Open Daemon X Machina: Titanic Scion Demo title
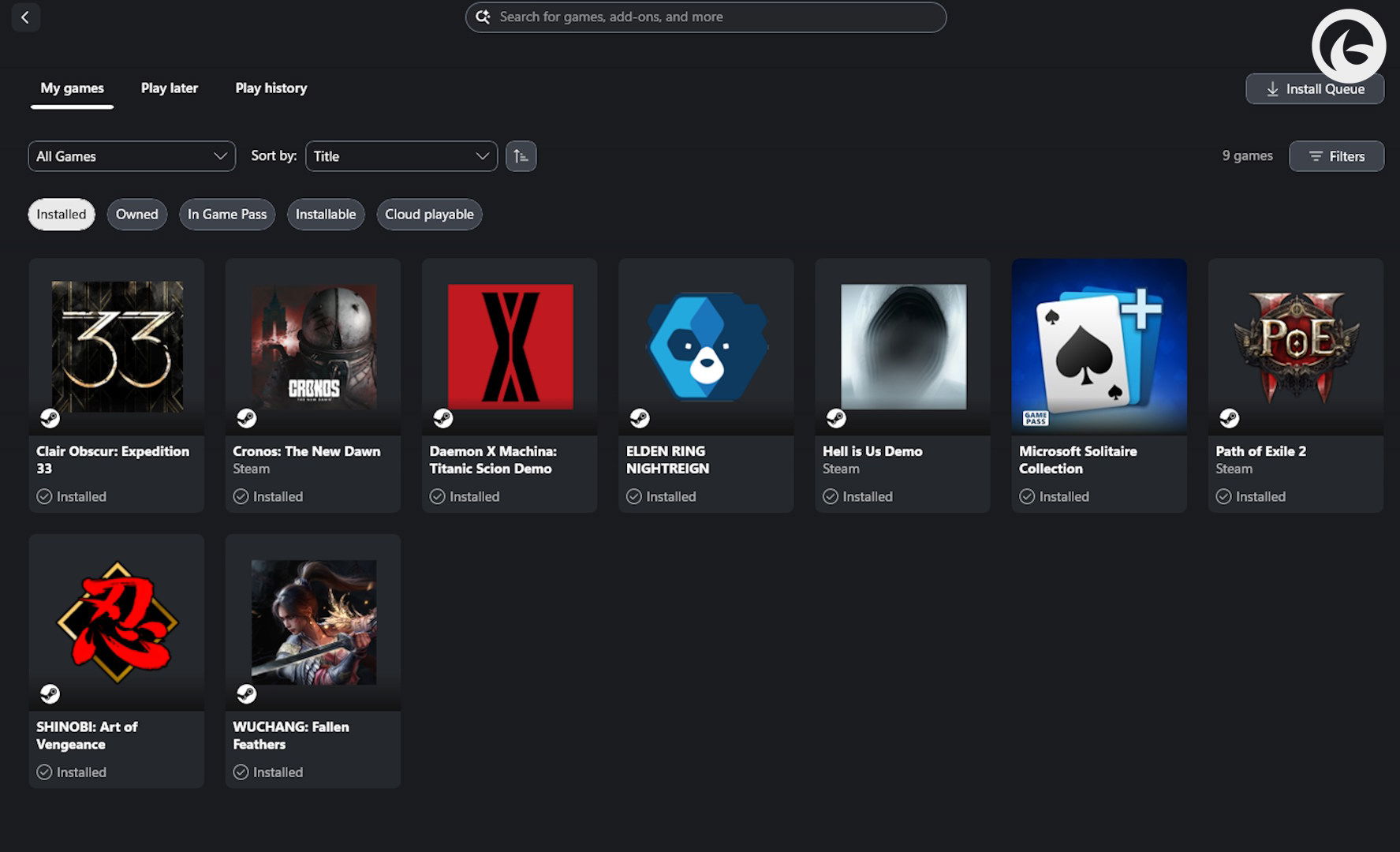This screenshot has height=852, width=1400. coord(493,460)
